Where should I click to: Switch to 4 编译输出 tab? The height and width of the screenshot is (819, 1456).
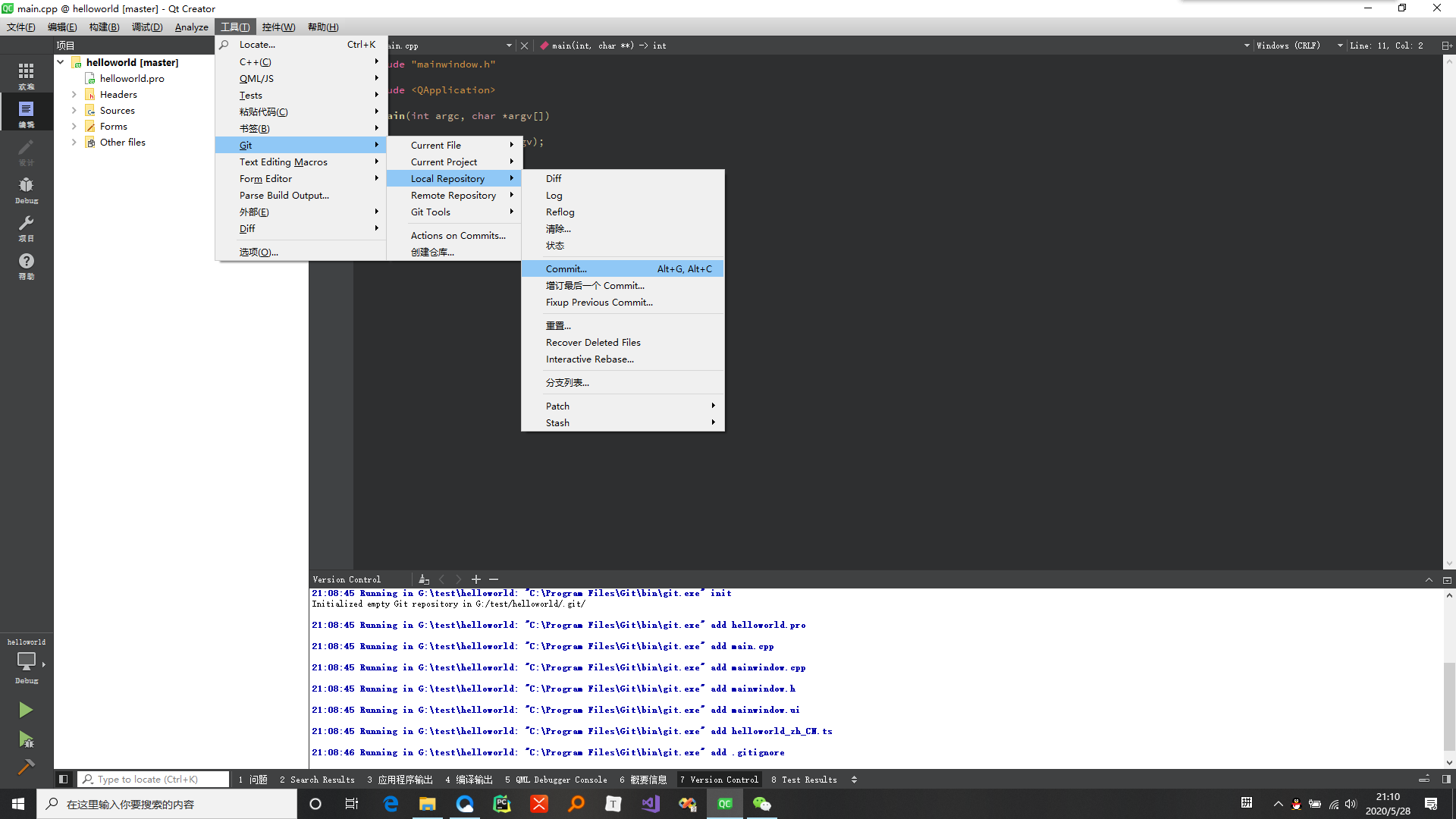pyautogui.click(x=469, y=780)
